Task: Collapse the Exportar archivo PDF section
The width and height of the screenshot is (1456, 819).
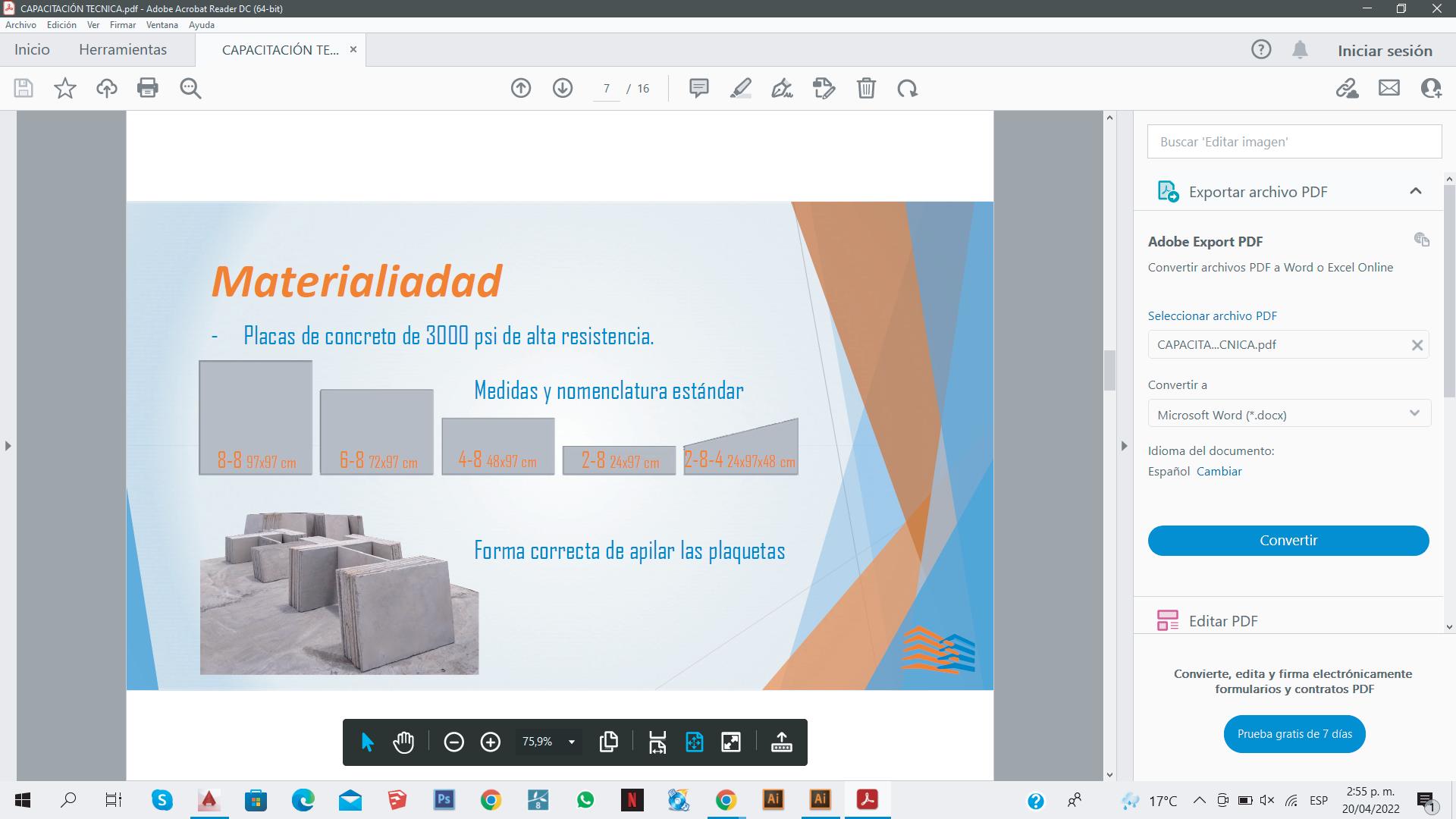Action: point(1415,191)
